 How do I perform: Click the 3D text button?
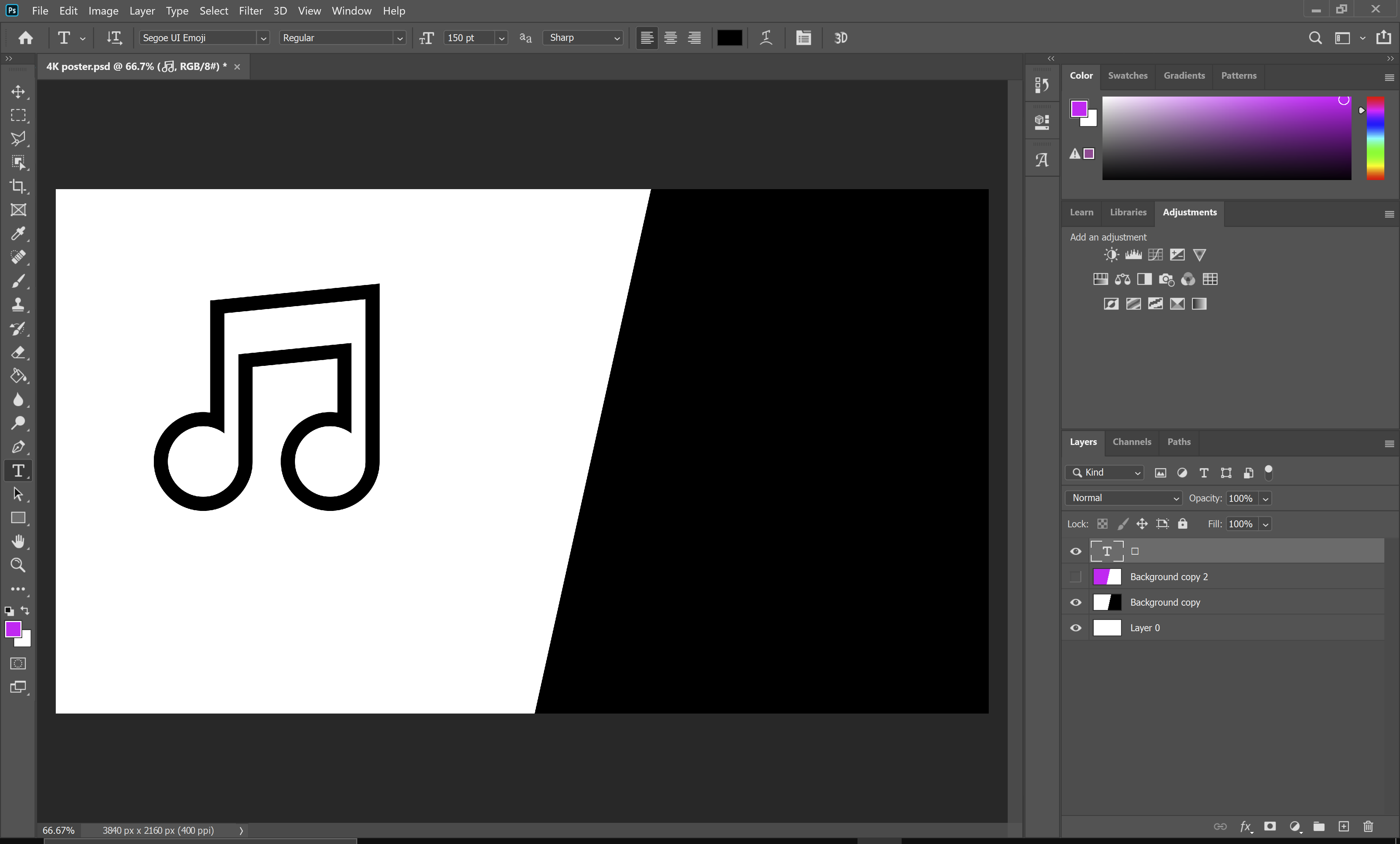pos(840,38)
